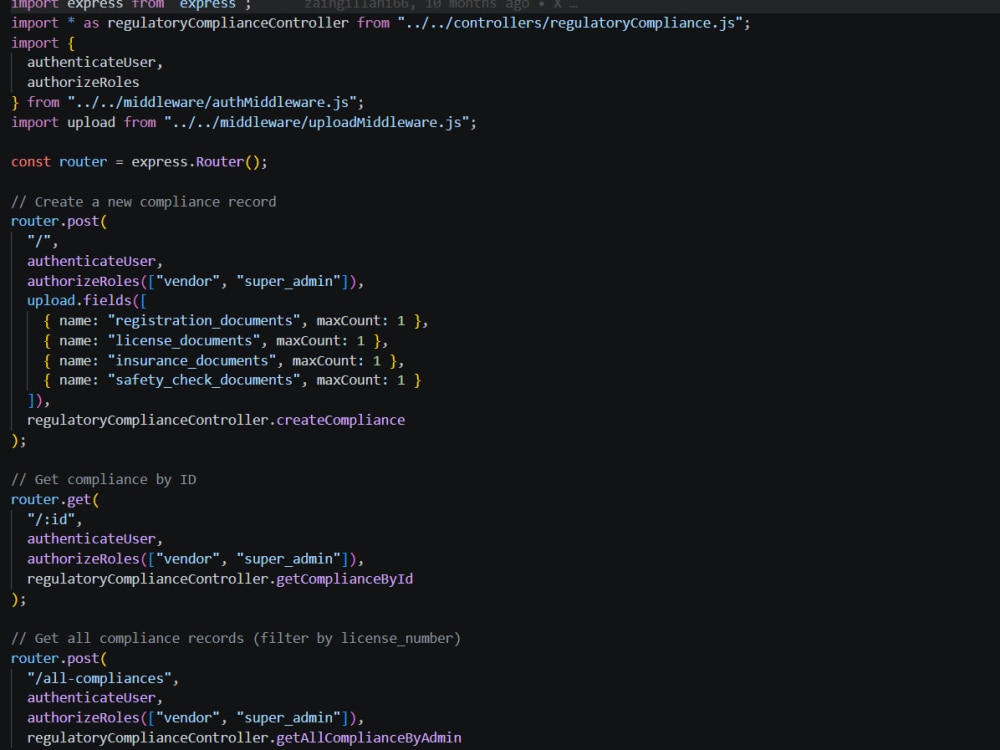Click upload.fields( call
Viewport: 1000px width, 750px height.
(83, 300)
